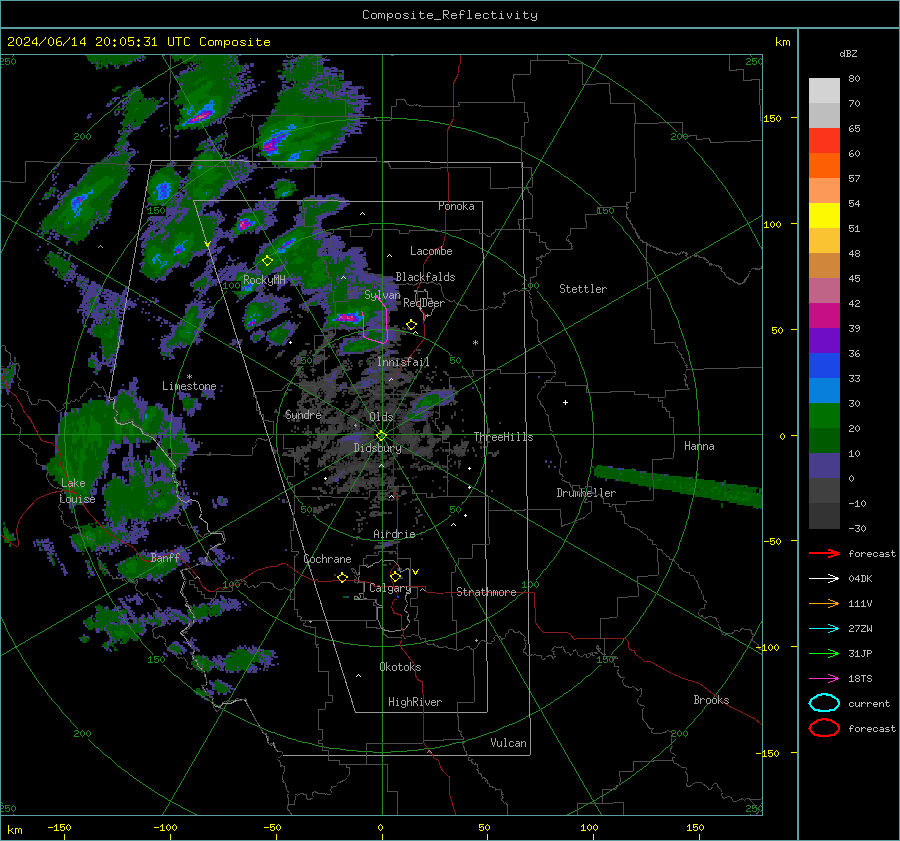Click the Hanna label
900x841 pixels.
coord(699,446)
